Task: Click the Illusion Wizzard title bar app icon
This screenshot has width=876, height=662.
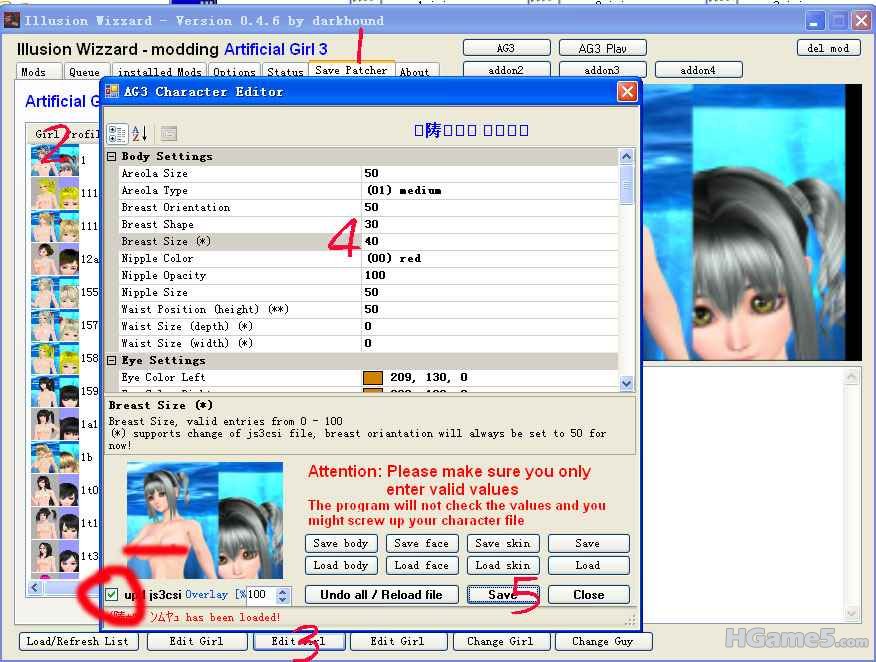Action: click(12, 20)
